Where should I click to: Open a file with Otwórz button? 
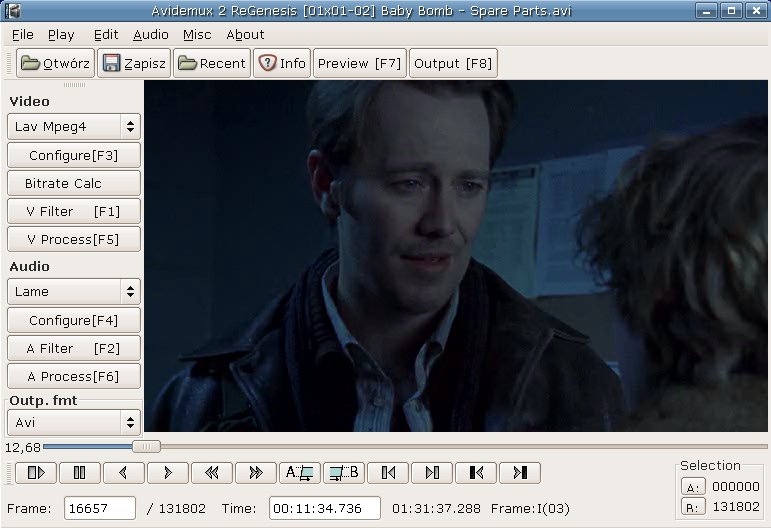pyautogui.click(x=55, y=63)
